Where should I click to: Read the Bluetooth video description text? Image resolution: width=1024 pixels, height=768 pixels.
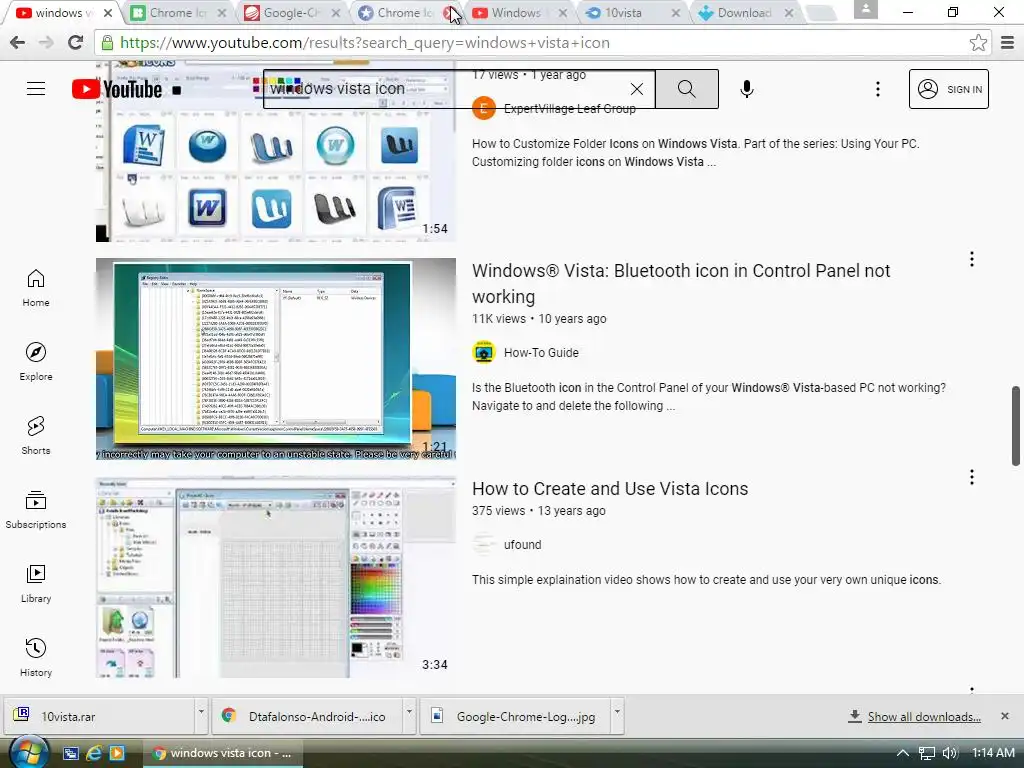coord(709,396)
